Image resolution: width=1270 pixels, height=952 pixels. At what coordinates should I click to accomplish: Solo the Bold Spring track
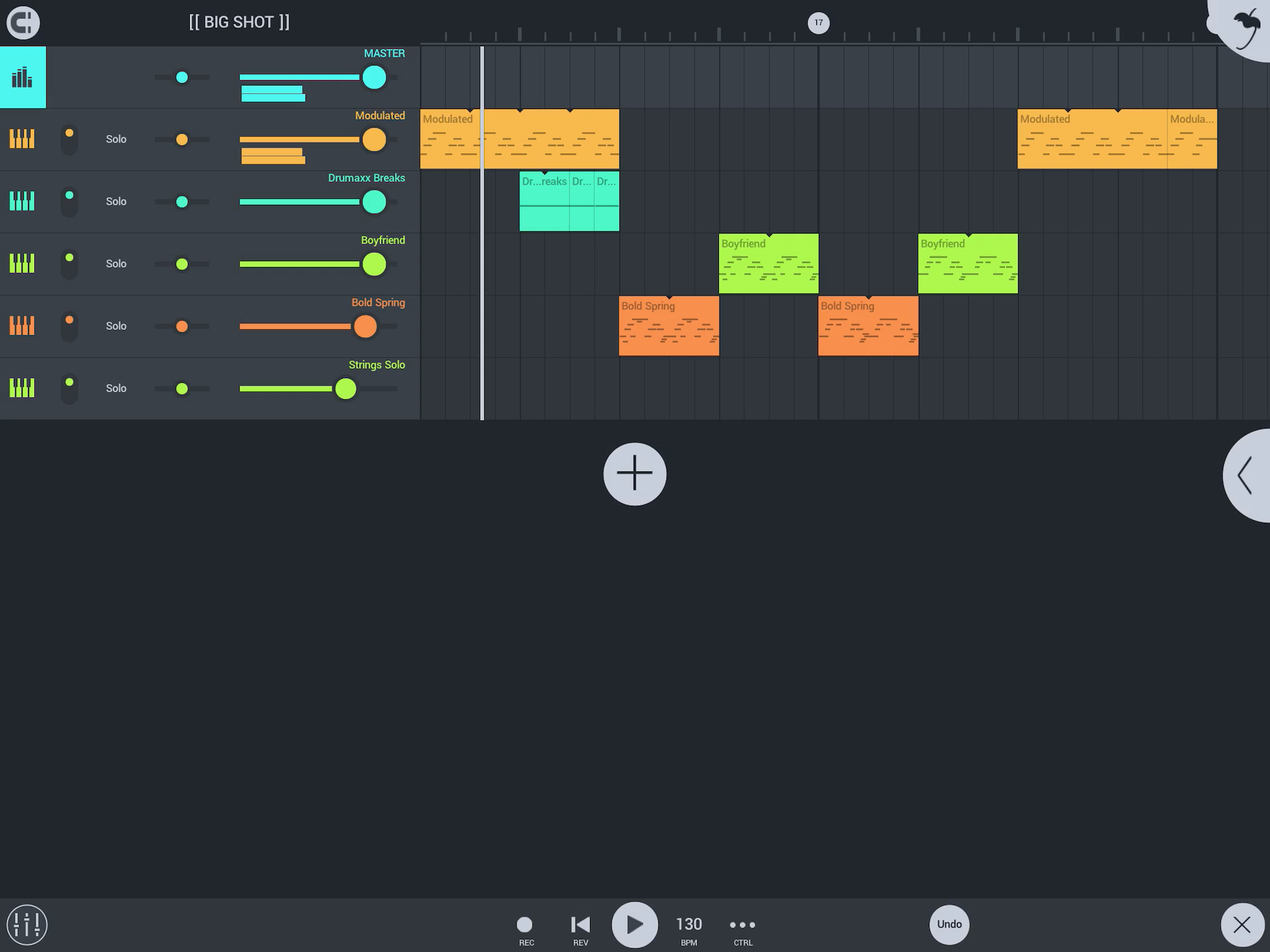[x=116, y=325]
